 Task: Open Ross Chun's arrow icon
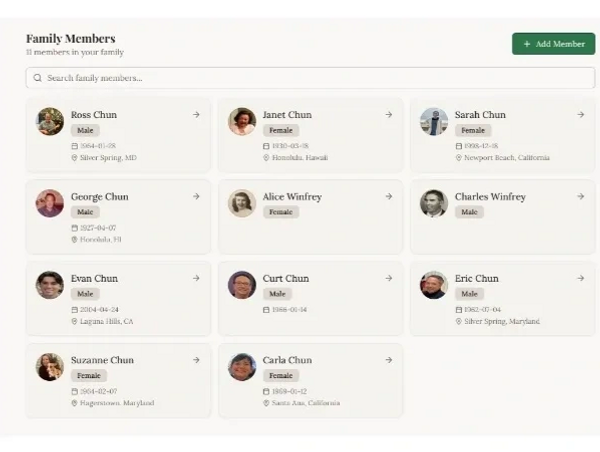[196, 115]
